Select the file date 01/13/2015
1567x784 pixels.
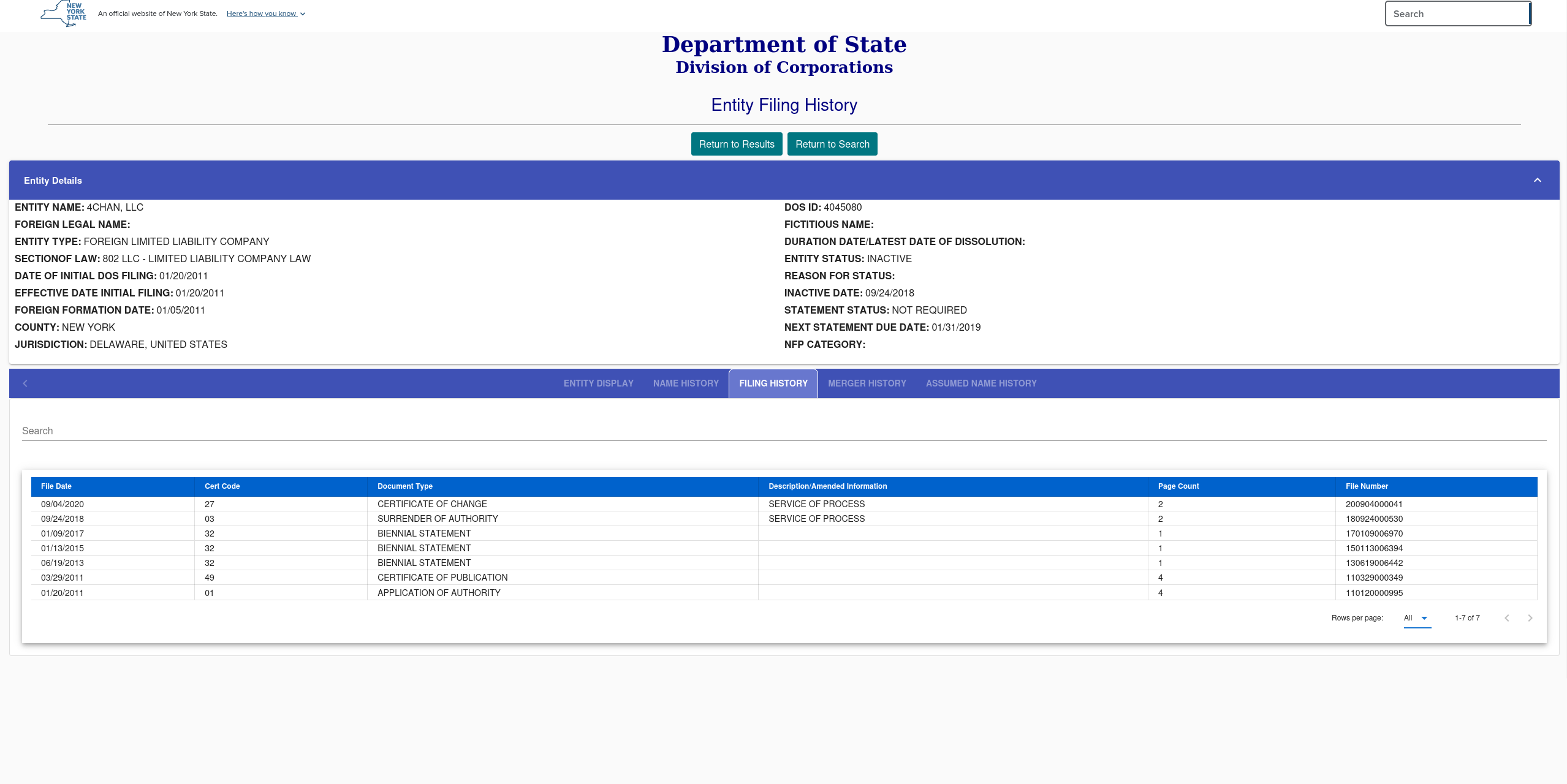coord(63,548)
